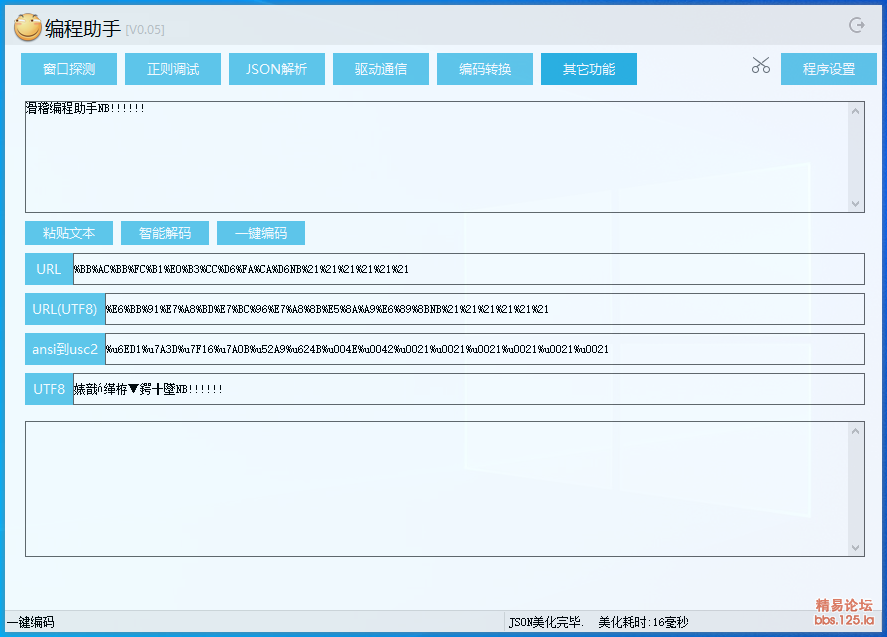Click the exit icon at top right
The image size is (887, 637).
pos(856,26)
